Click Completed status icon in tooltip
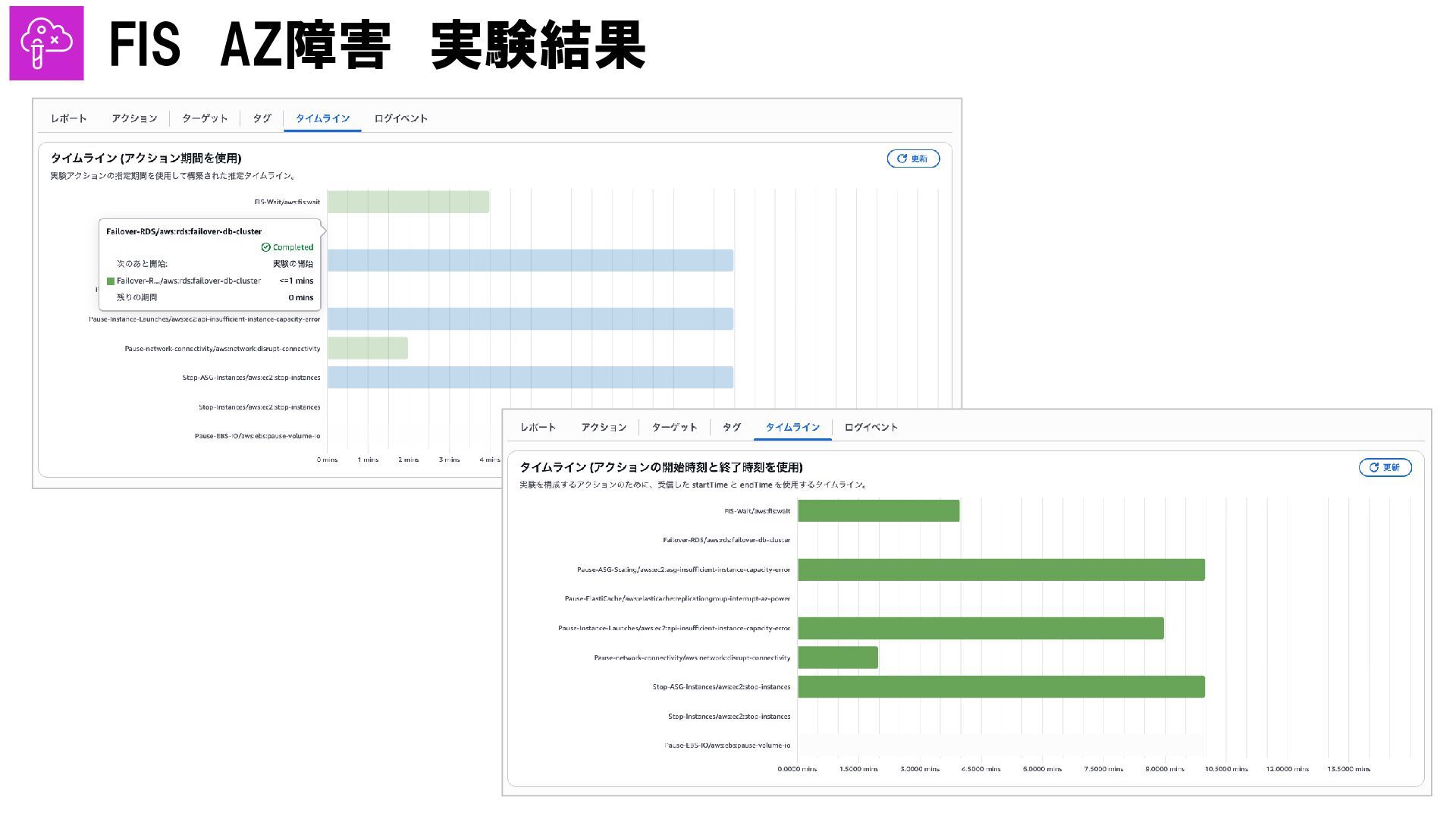 [x=265, y=247]
